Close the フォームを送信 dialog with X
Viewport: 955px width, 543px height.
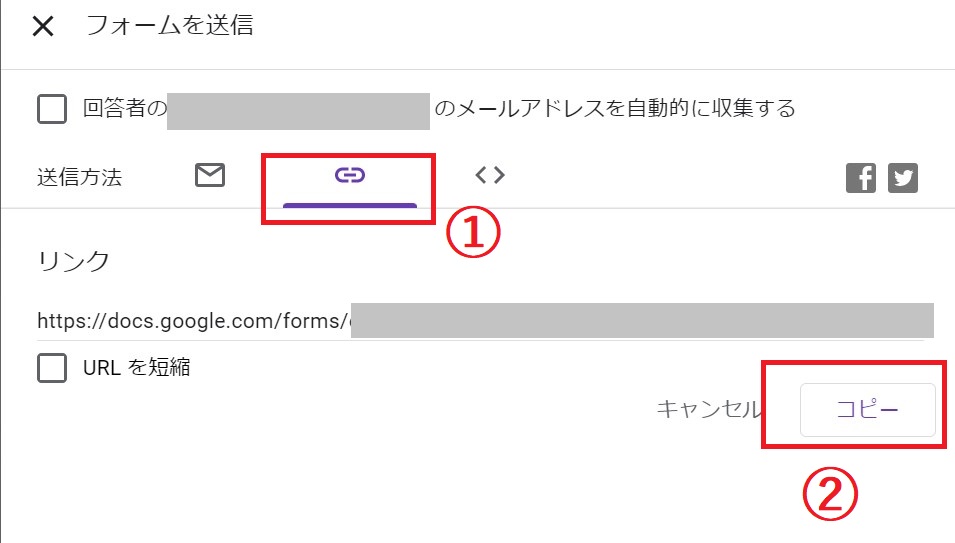coord(43,26)
